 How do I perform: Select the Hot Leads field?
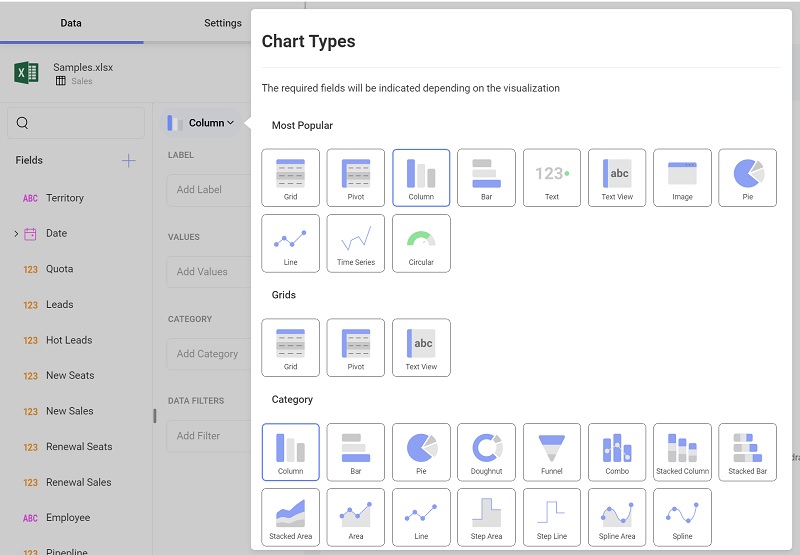coord(69,340)
